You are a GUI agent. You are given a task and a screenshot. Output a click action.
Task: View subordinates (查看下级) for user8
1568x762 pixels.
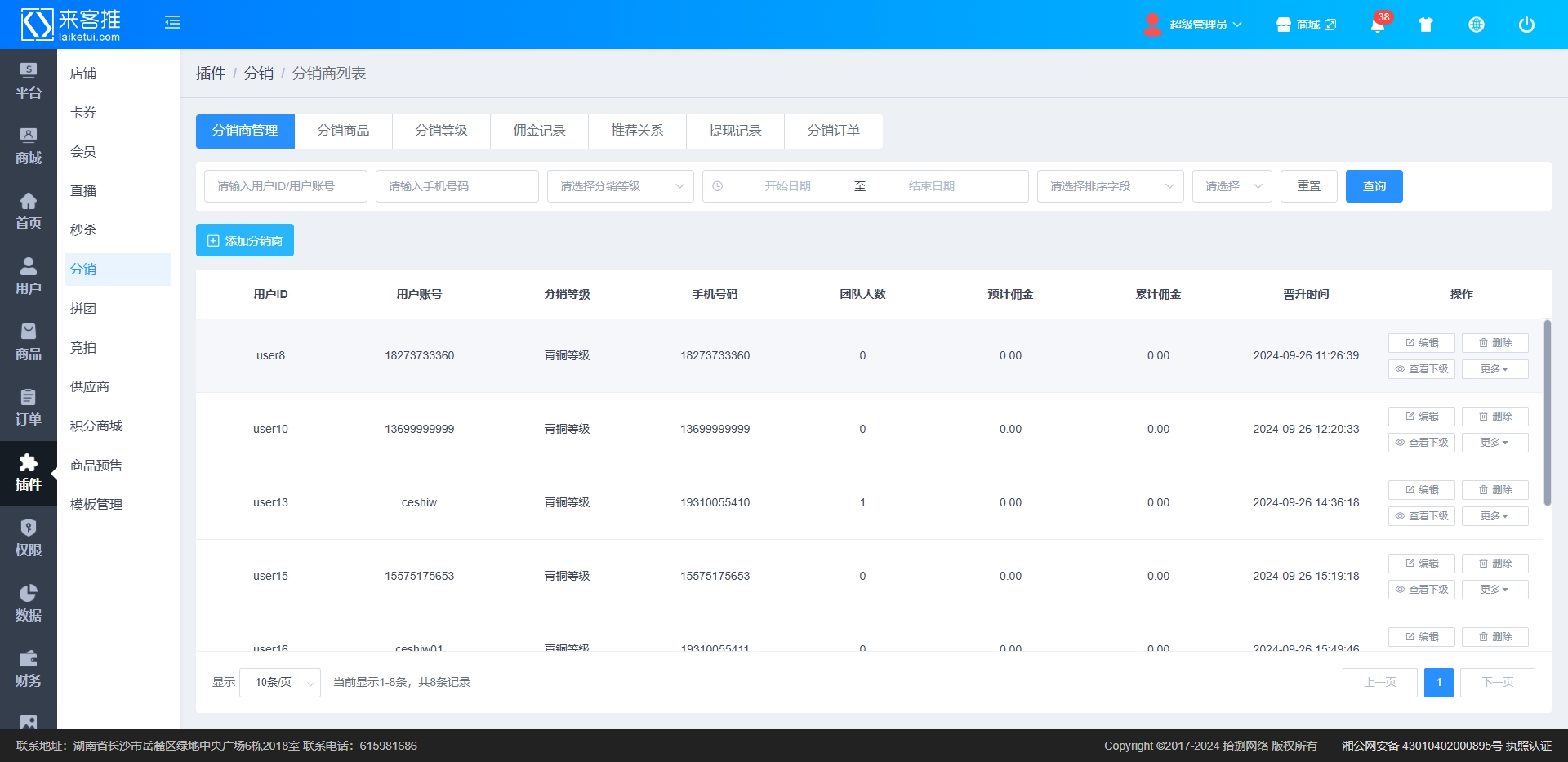(x=1421, y=369)
